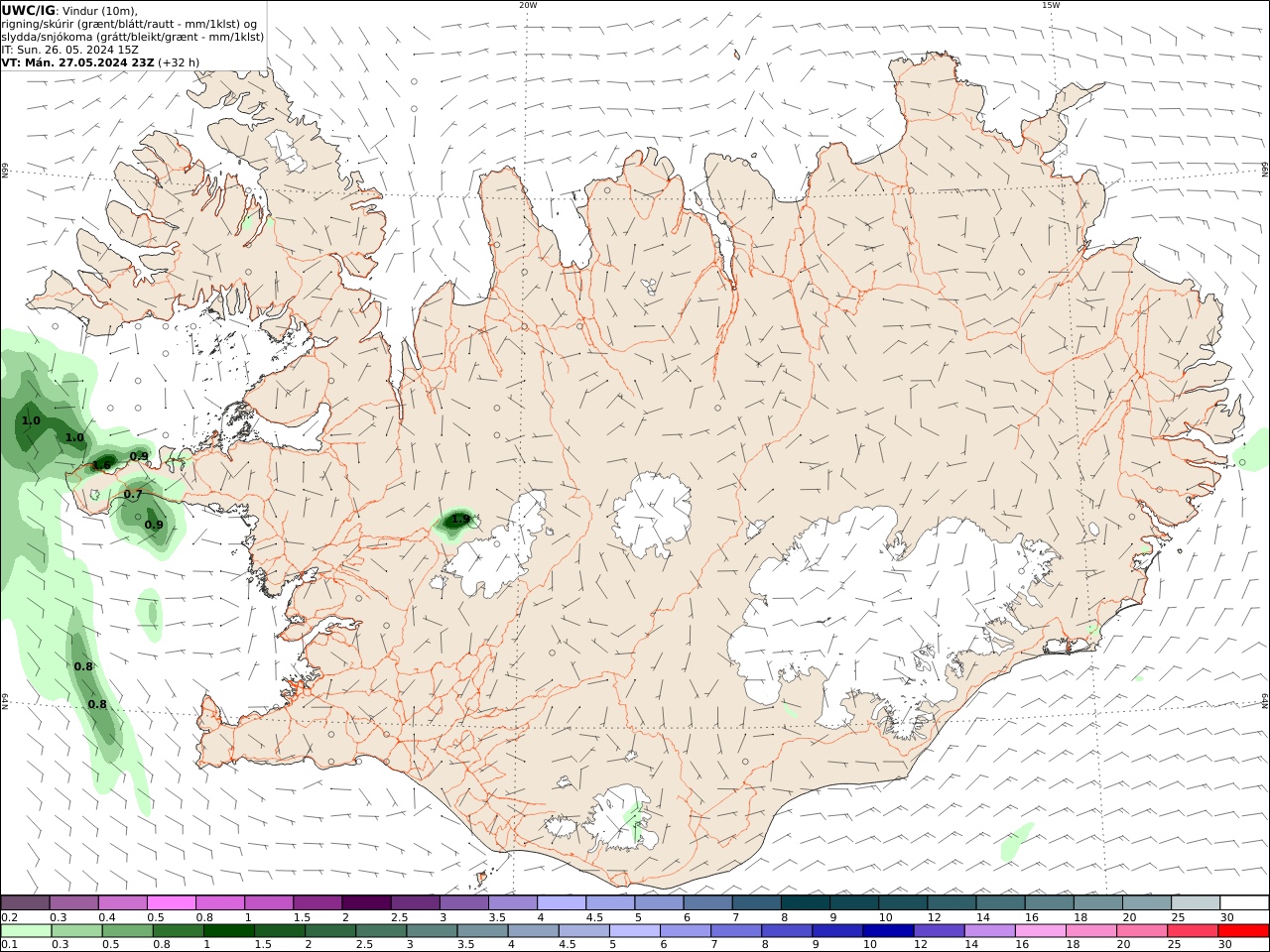
Task: Click the '0.4' label on the snow scale
Action: 106,917
